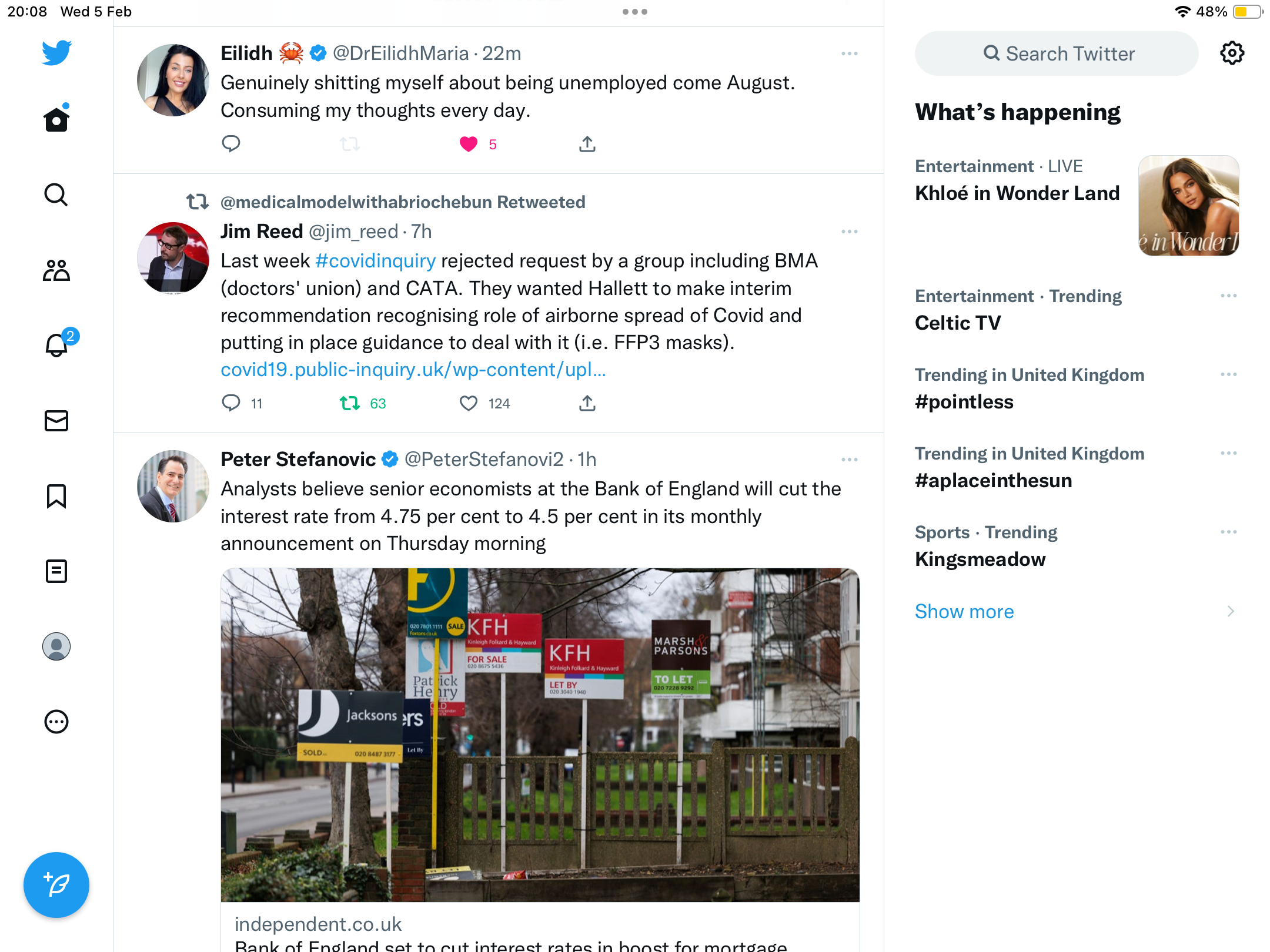Like Jim Reed's tweet with 124 likes
This screenshot has width=1270, height=952.
tap(469, 403)
